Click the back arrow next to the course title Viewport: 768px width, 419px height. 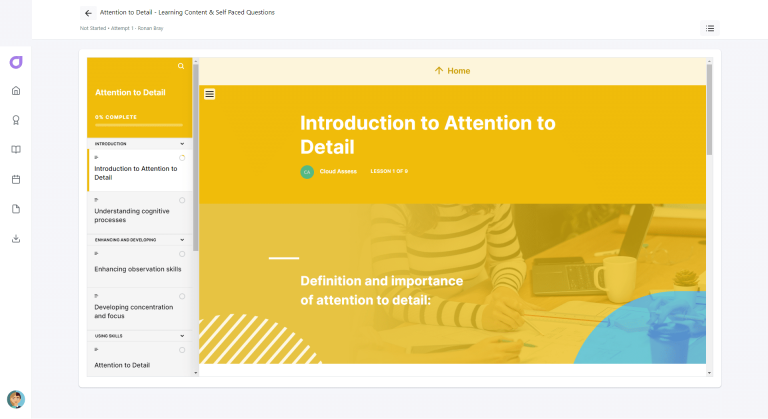(88, 13)
